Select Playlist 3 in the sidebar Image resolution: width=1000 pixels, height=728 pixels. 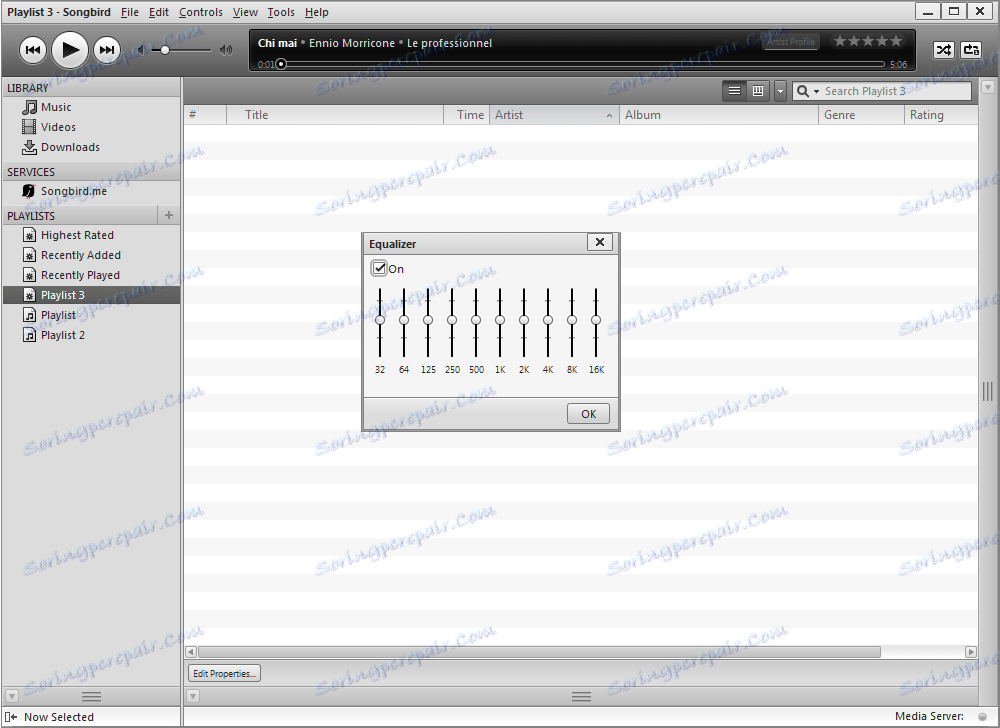(91, 295)
